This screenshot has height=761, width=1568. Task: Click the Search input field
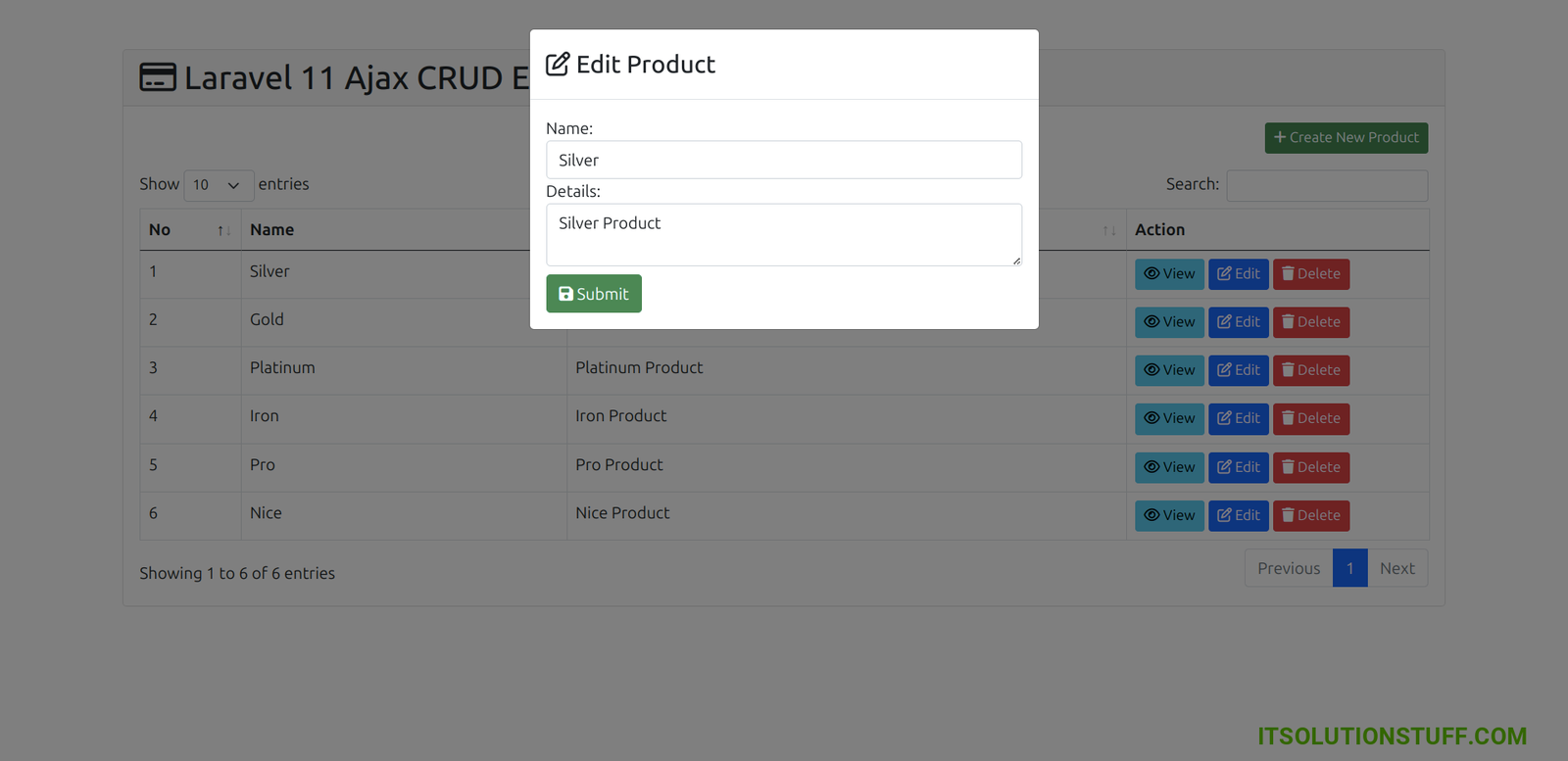tap(1326, 185)
